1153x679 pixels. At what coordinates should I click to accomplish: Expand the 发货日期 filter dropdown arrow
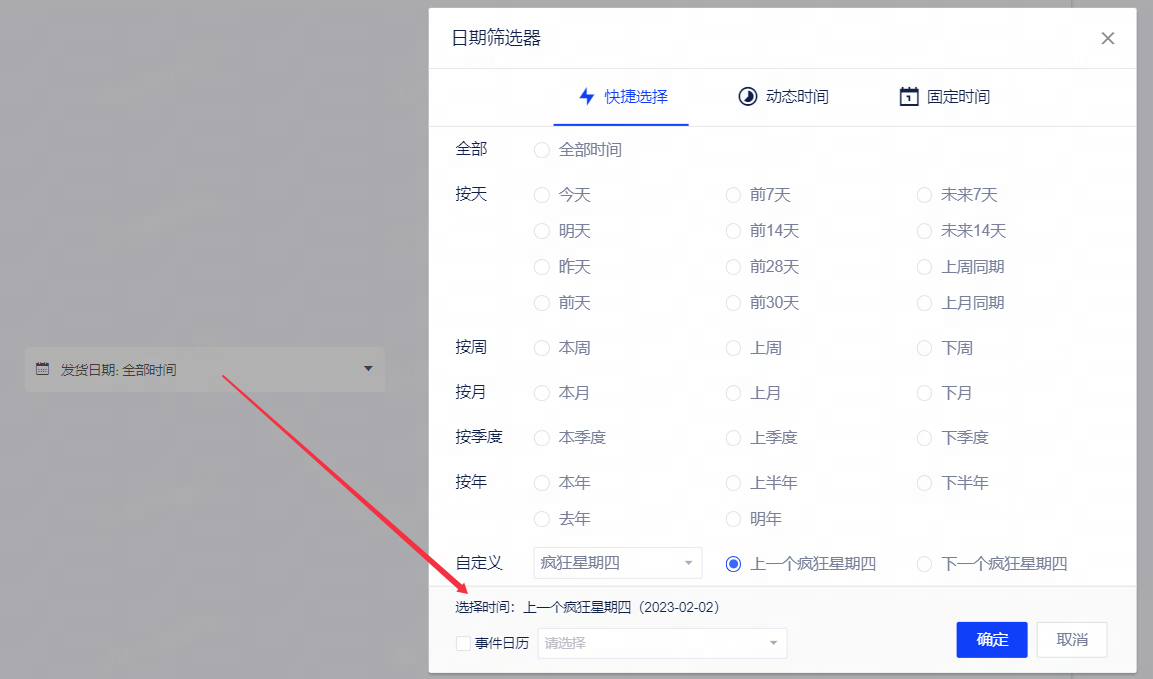tap(368, 369)
